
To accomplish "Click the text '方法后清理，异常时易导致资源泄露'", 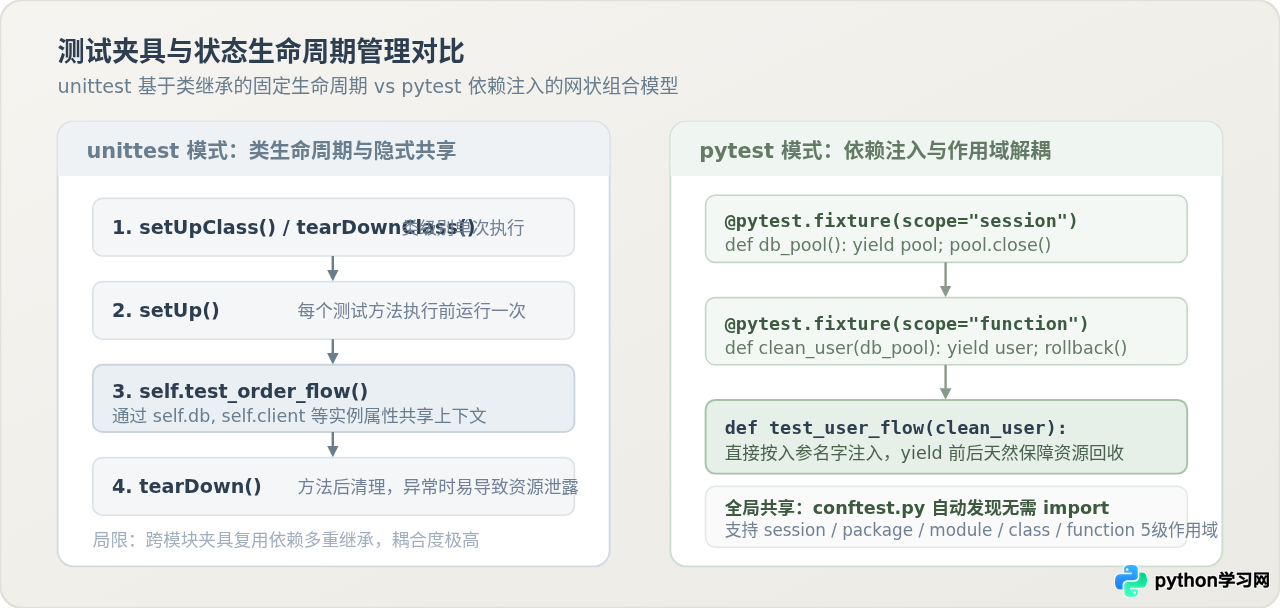I will (438, 487).
